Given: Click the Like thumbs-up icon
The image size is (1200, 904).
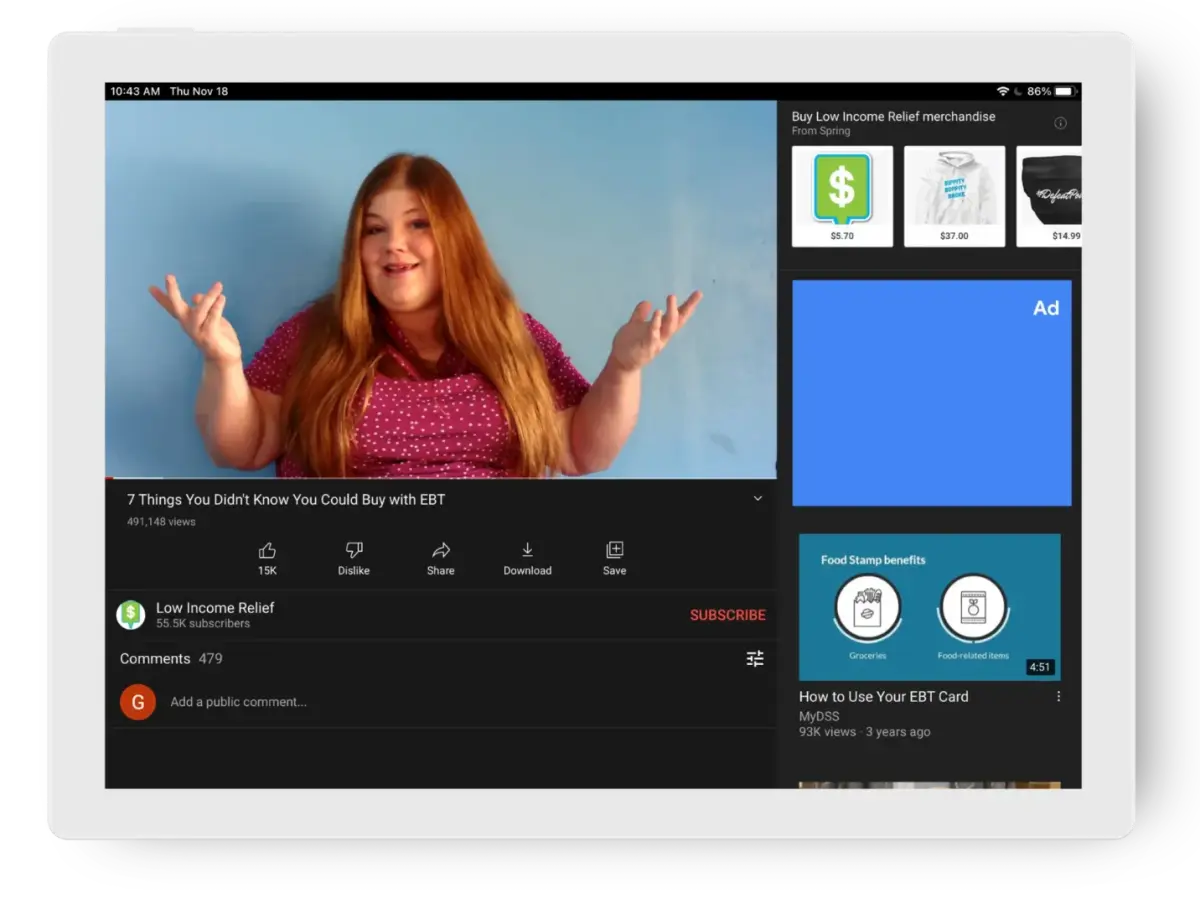Looking at the screenshot, I should coord(267,551).
